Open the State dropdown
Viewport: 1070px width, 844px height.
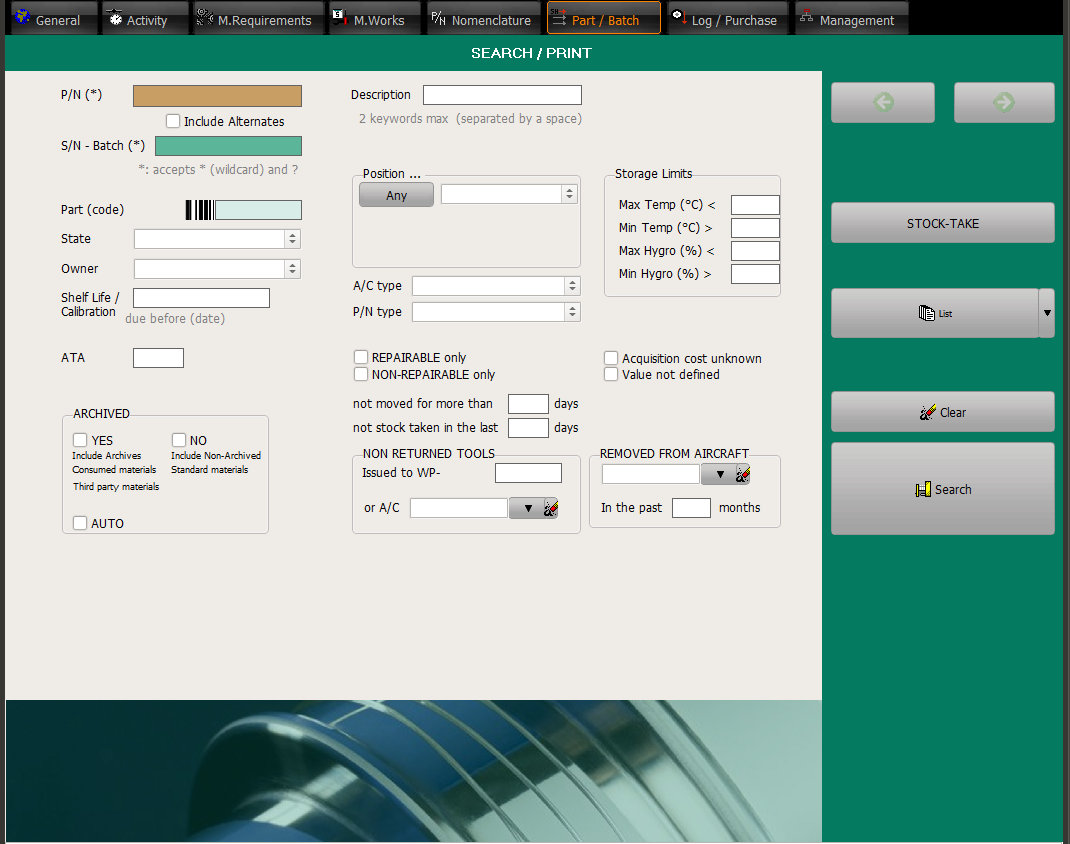[x=293, y=239]
